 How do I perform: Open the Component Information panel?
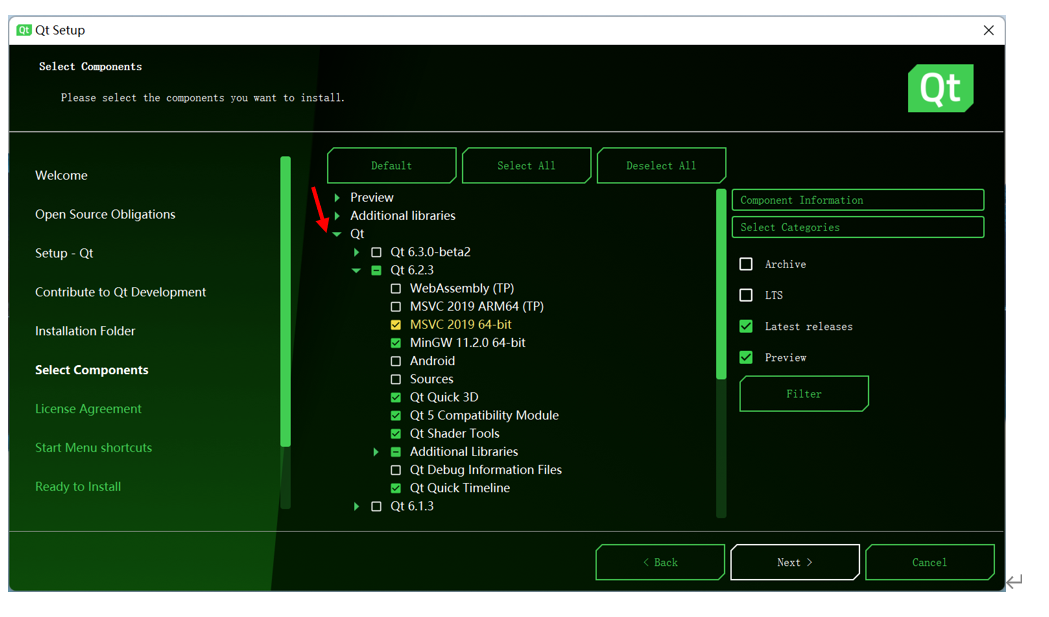tap(858, 200)
